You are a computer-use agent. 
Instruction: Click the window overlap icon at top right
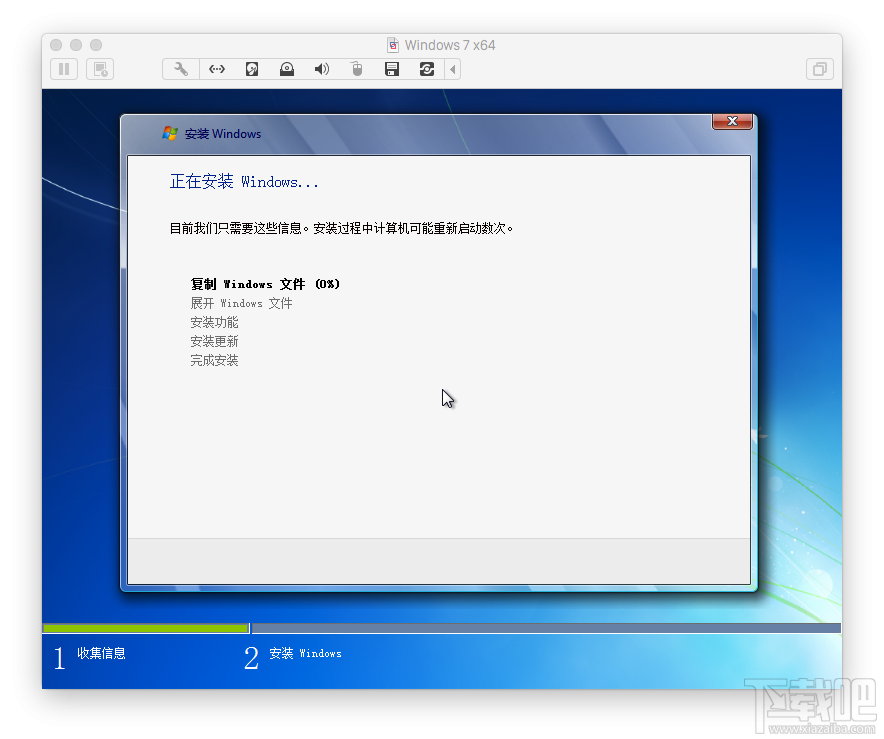point(819,69)
